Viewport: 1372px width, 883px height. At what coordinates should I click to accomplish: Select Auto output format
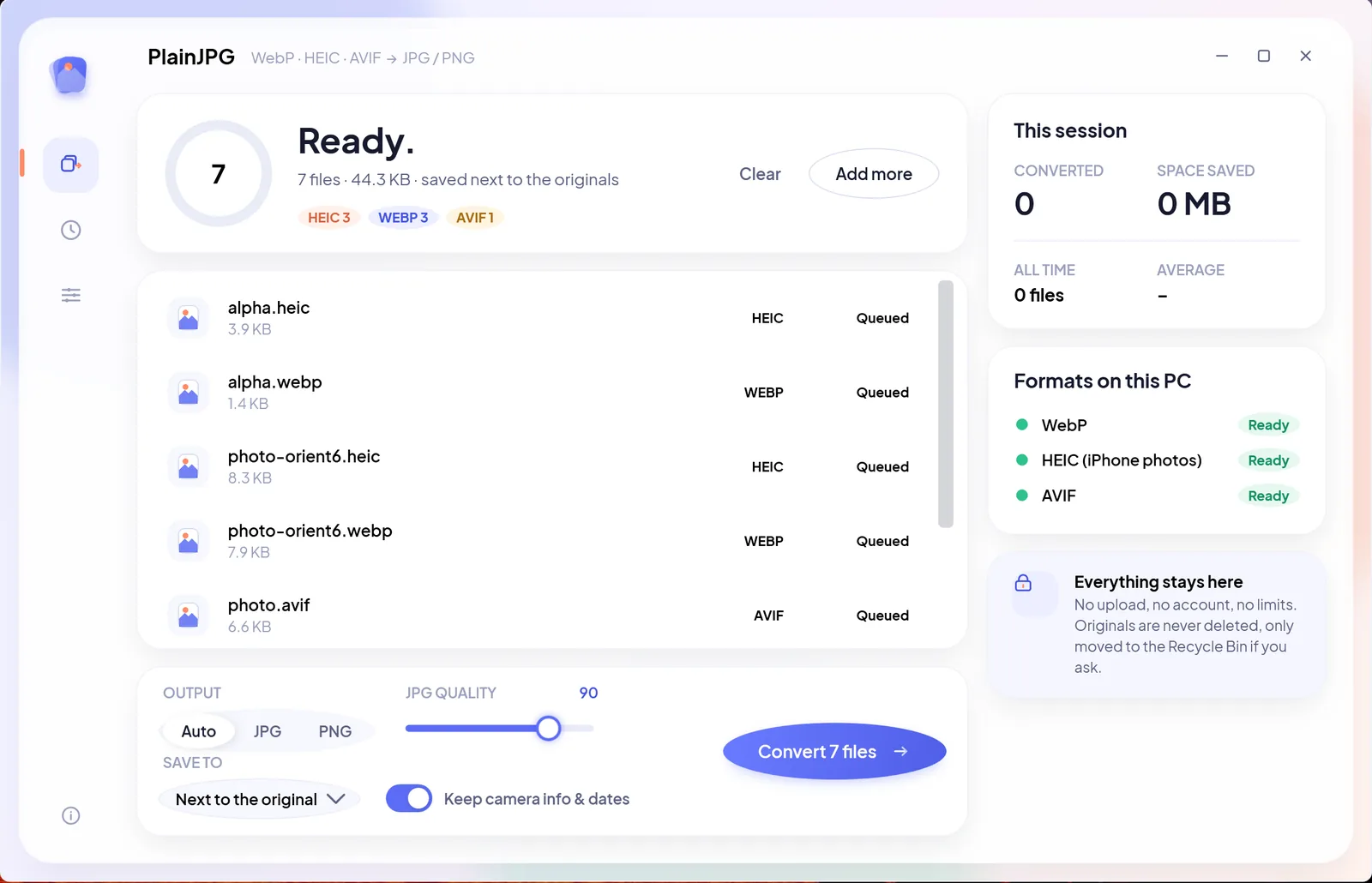point(199,731)
